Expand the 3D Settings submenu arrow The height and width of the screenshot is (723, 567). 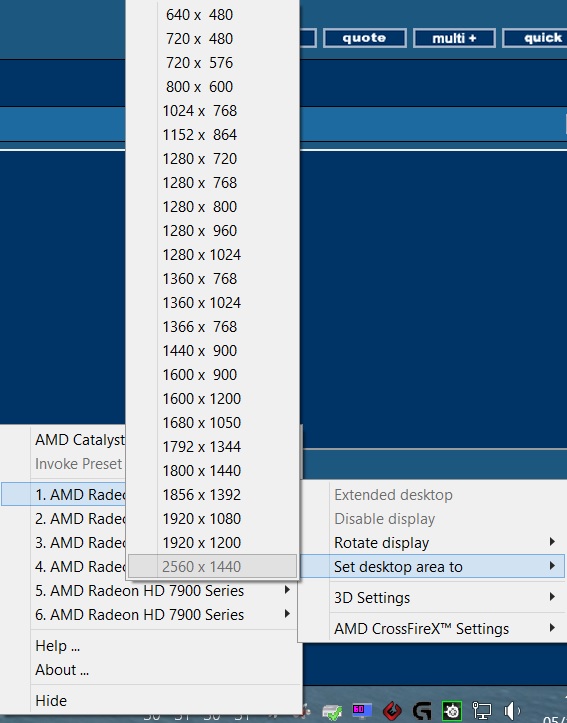[x=552, y=597]
